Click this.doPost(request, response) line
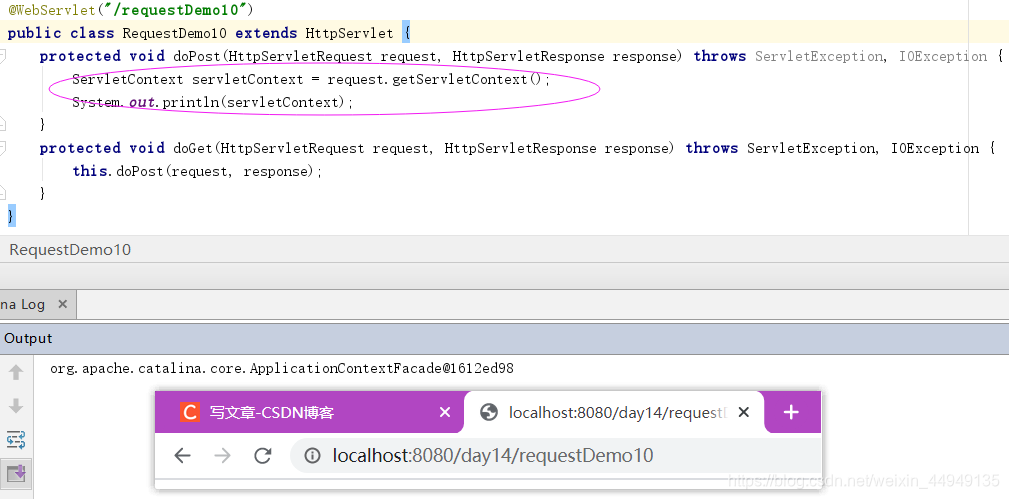 [197, 171]
